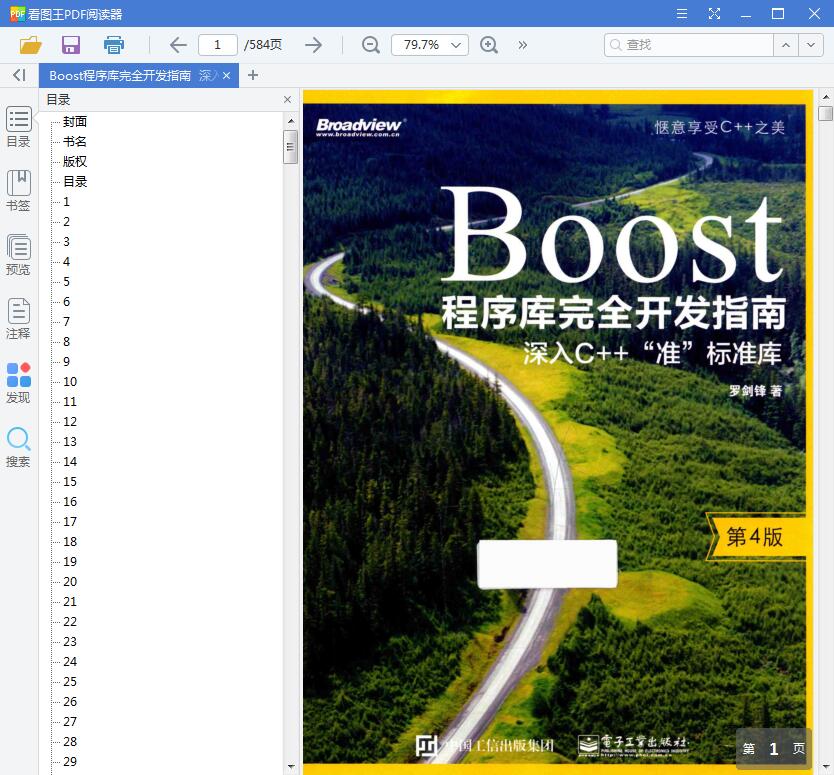Jump to outline entry 29
The height and width of the screenshot is (775, 834).
[x=70, y=762]
